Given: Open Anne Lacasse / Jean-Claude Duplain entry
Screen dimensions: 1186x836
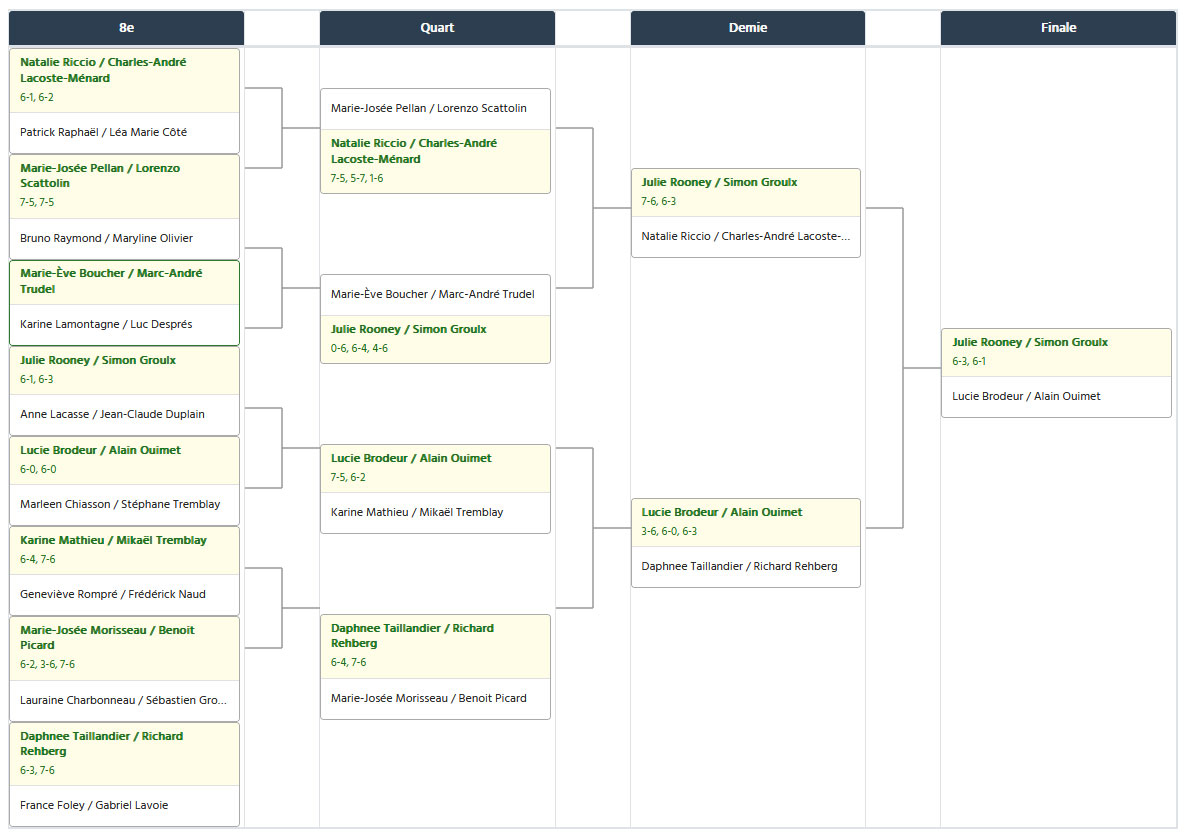Looking at the screenshot, I should [x=124, y=415].
